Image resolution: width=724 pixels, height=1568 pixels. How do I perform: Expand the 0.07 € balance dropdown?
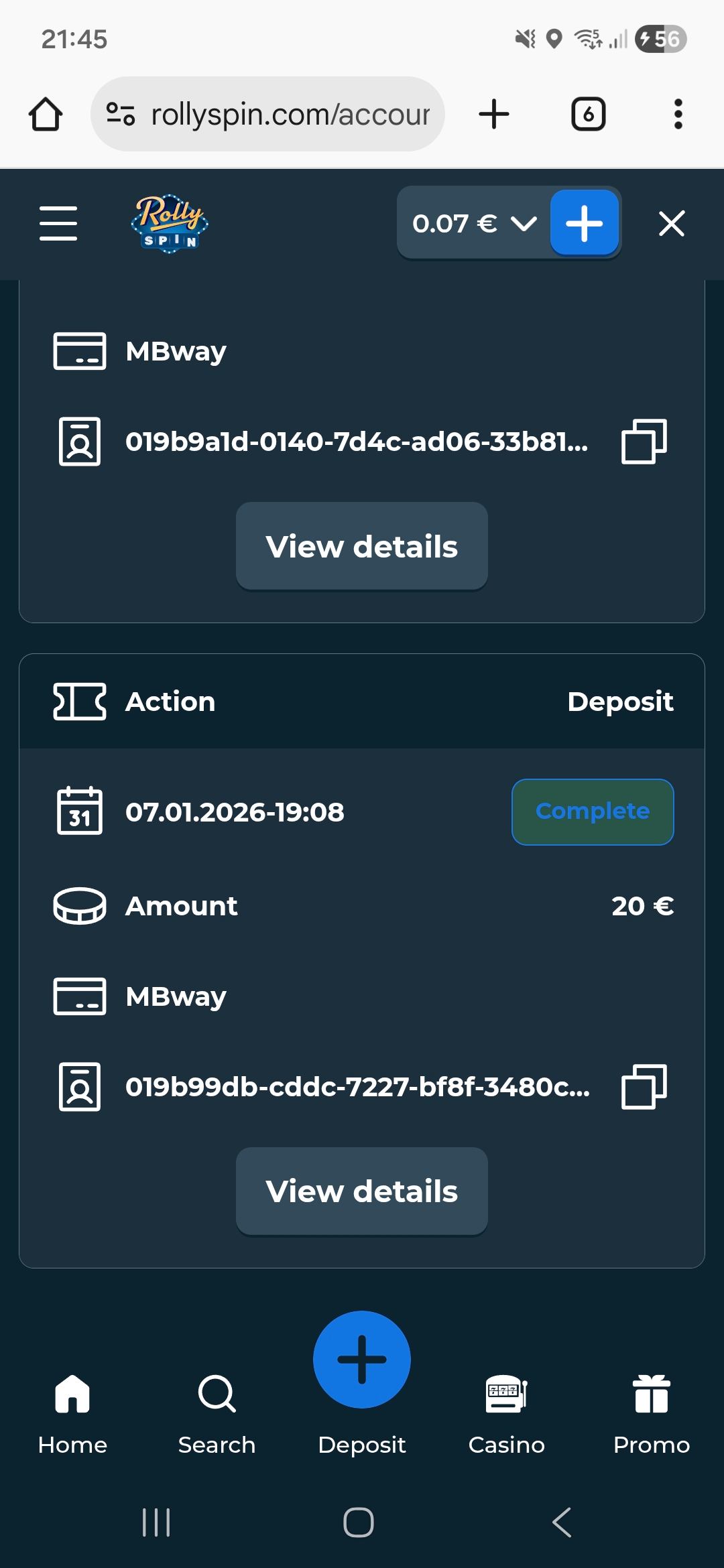[x=473, y=223]
